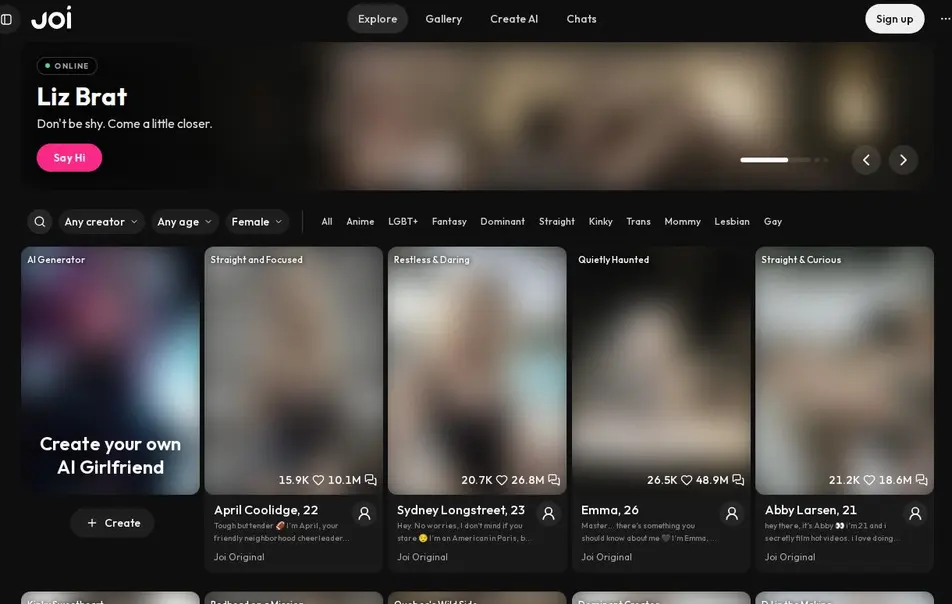Filter by the Straight category
The height and width of the screenshot is (604, 952).
point(557,222)
